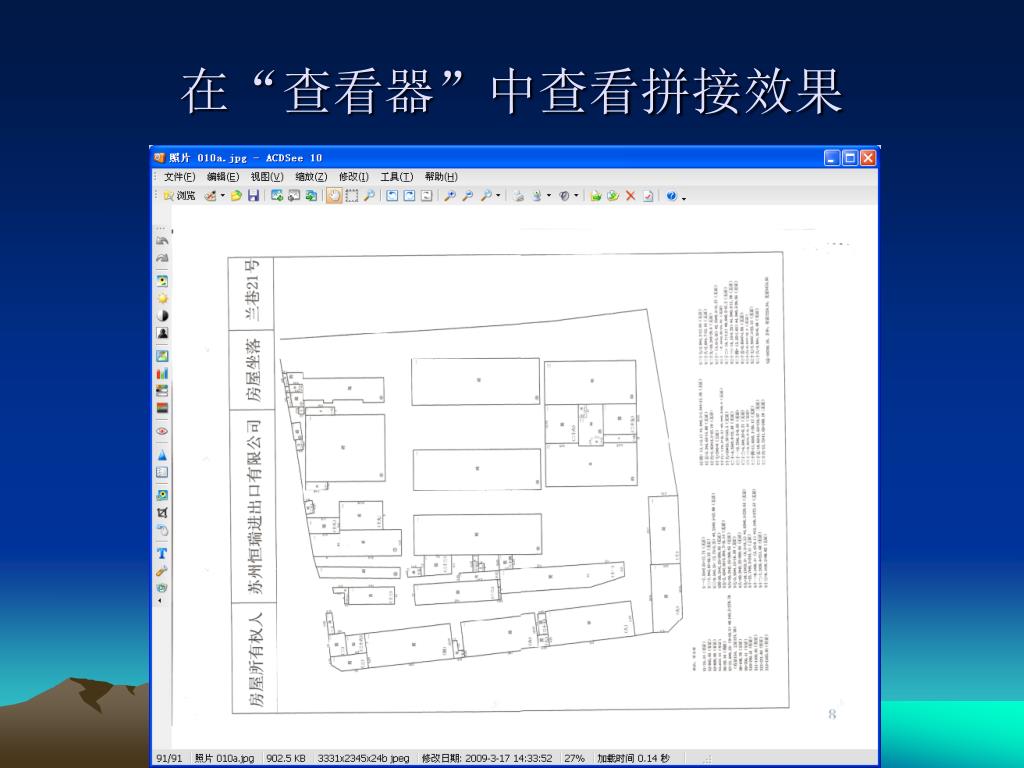
Task: Open the 帮助(H) menu
Action: (x=441, y=177)
